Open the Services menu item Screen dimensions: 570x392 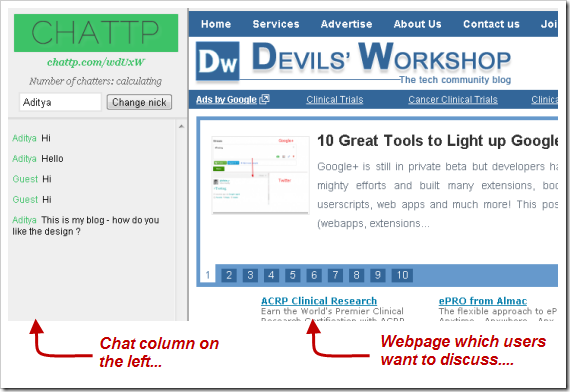[276, 24]
